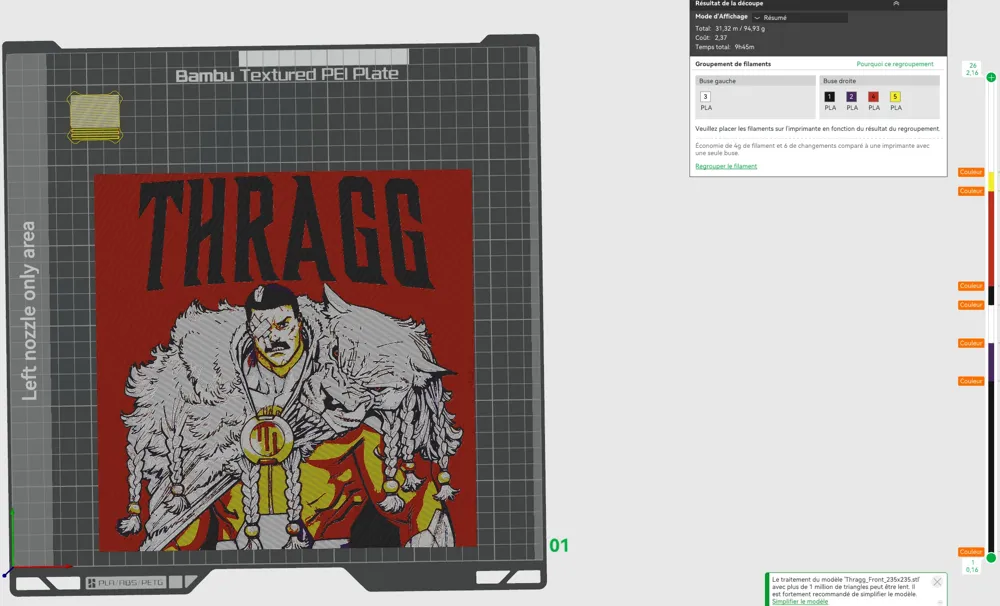This screenshot has height=606, width=1000.
Task: Select red filament swatch 4 under Buse droite
Action: pyautogui.click(x=873, y=96)
